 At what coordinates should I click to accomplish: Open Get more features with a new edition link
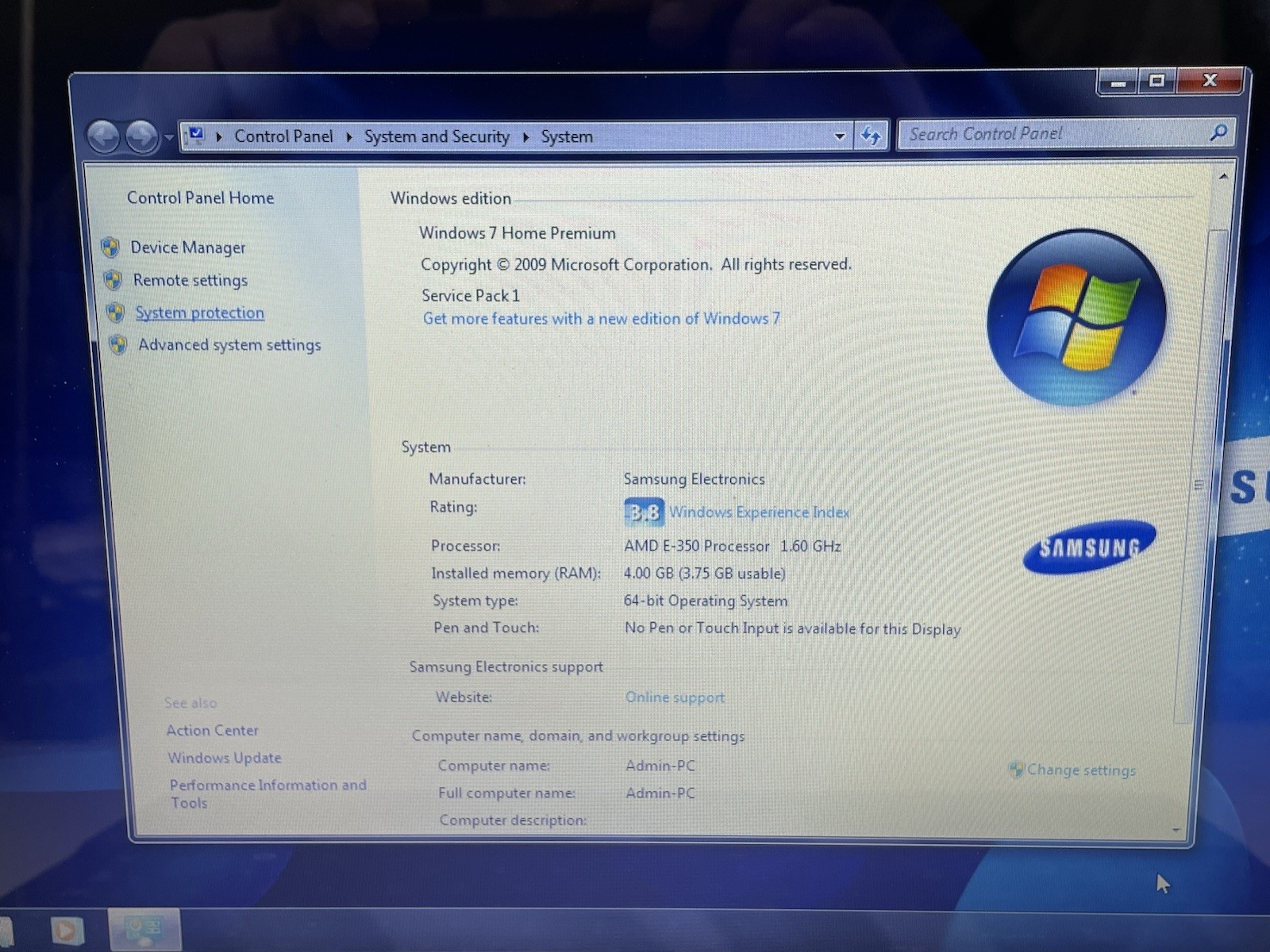pyautogui.click(x=602, y=319)
